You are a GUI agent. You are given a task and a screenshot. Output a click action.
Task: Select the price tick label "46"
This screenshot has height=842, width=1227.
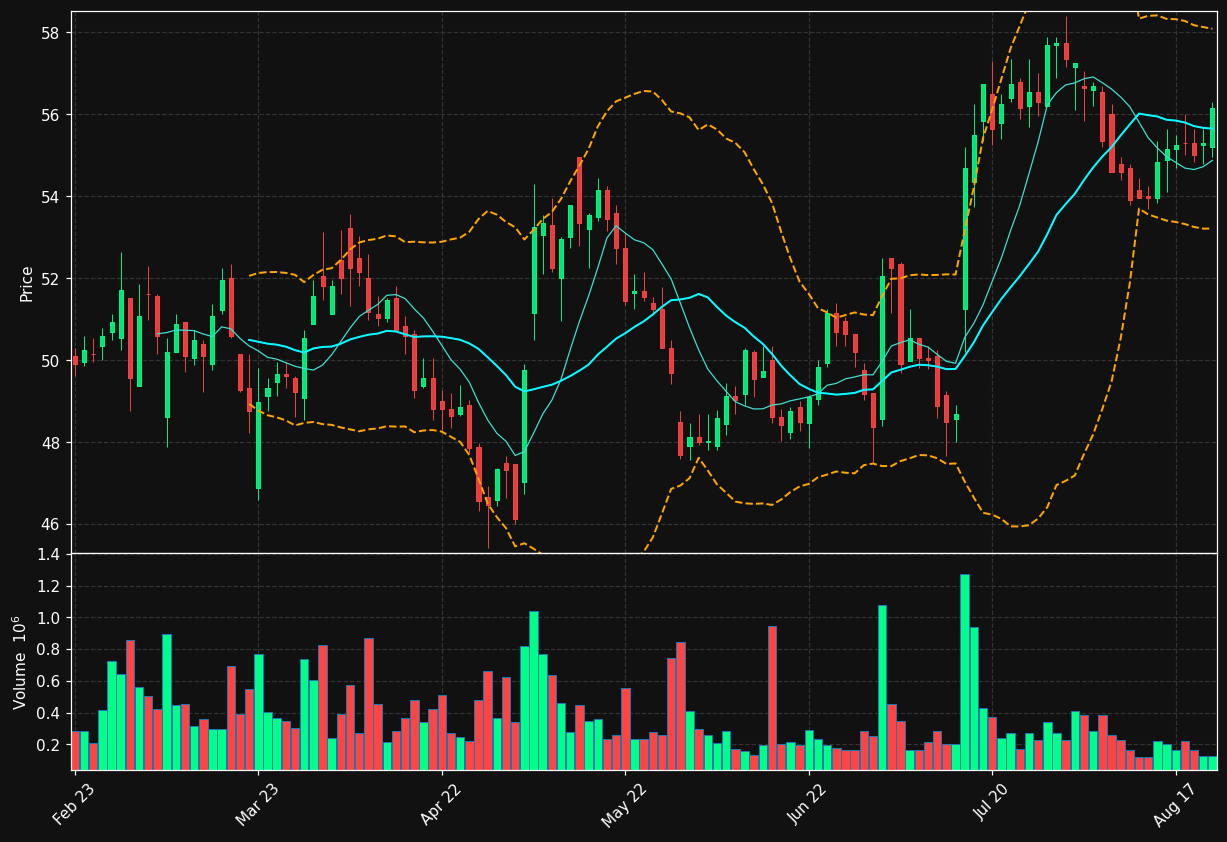pyautogui.click(x=51, y=525)
